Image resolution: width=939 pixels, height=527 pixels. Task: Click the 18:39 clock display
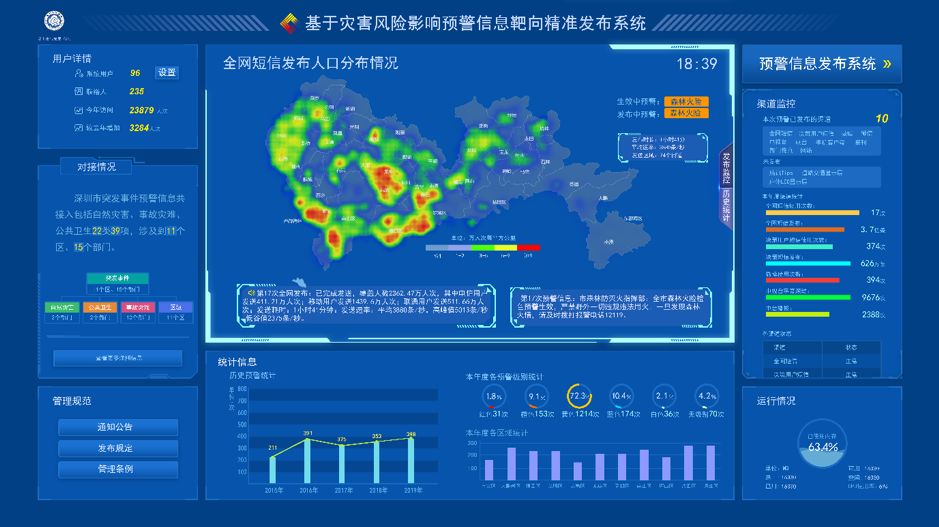coord(696,63)
